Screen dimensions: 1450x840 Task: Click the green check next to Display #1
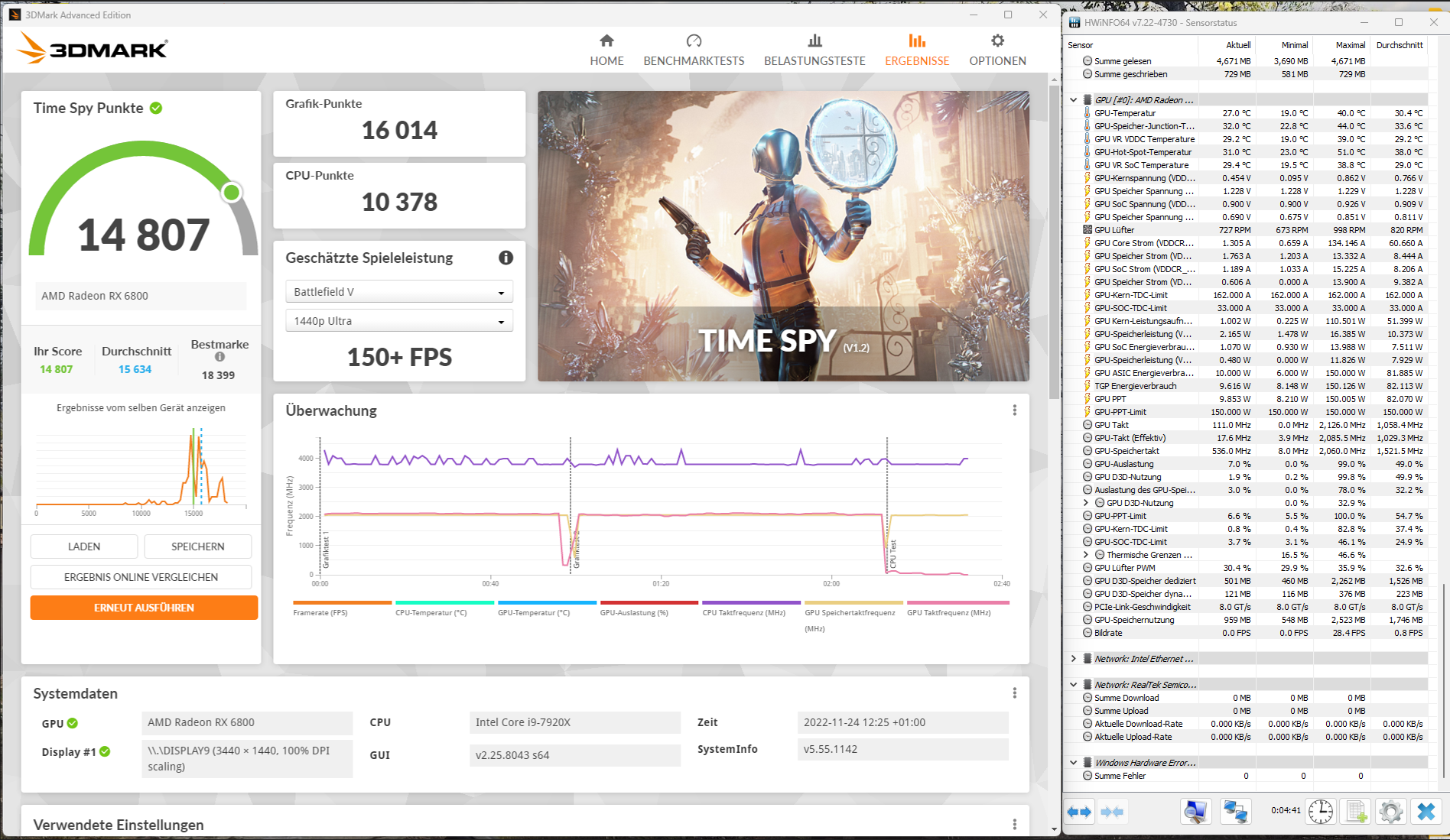(105, 751)
